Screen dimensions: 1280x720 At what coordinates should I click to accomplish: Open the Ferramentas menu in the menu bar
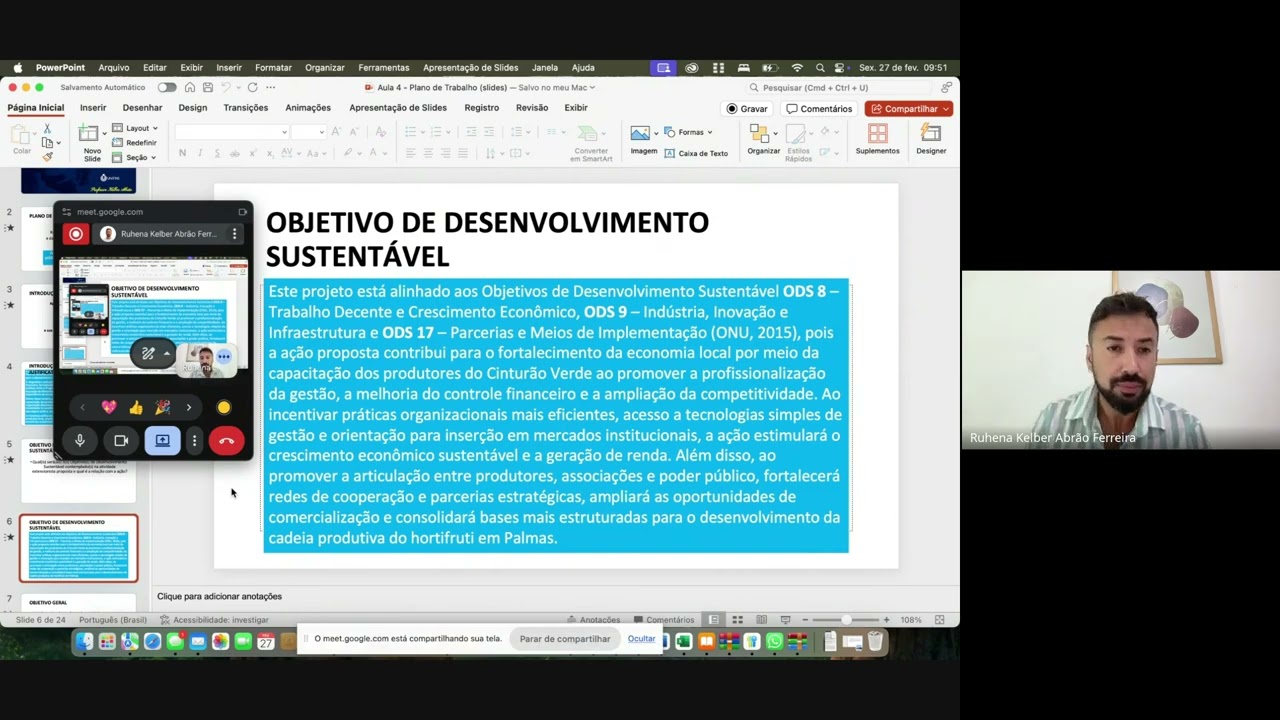tap(384, 68)
